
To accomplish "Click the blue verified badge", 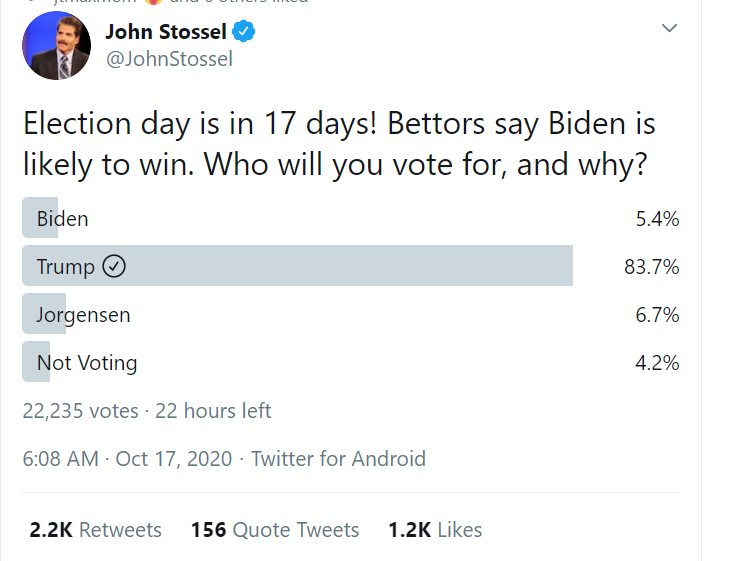I will 244,31.
